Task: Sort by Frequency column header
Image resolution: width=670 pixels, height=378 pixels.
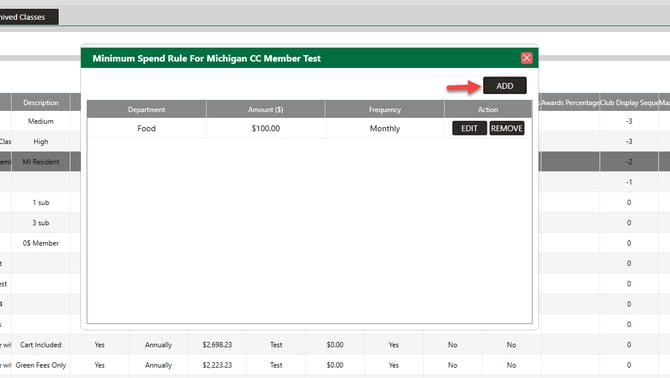Action: pos(385,109)
